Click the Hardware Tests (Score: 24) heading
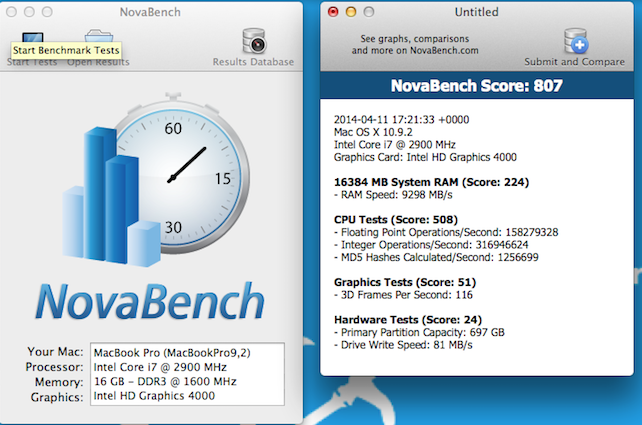Image resolution: width=642 pixels, height=425 pixels. click(410, 320)
